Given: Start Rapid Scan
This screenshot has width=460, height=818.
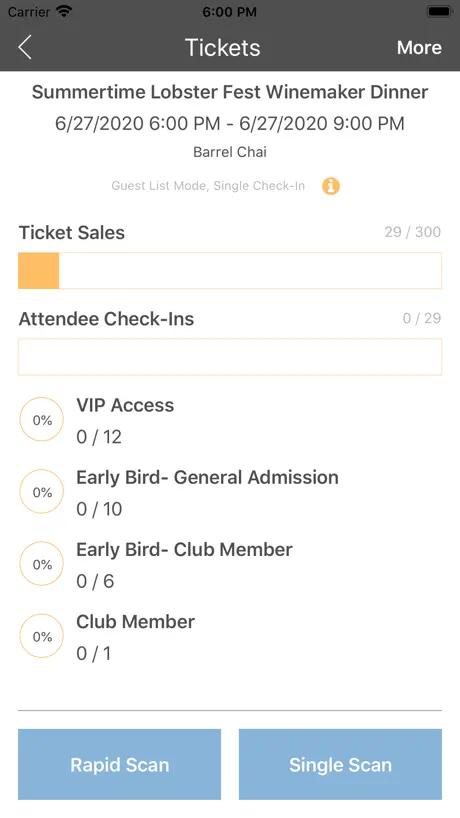Looking at the screenshot, I should 119,764.
